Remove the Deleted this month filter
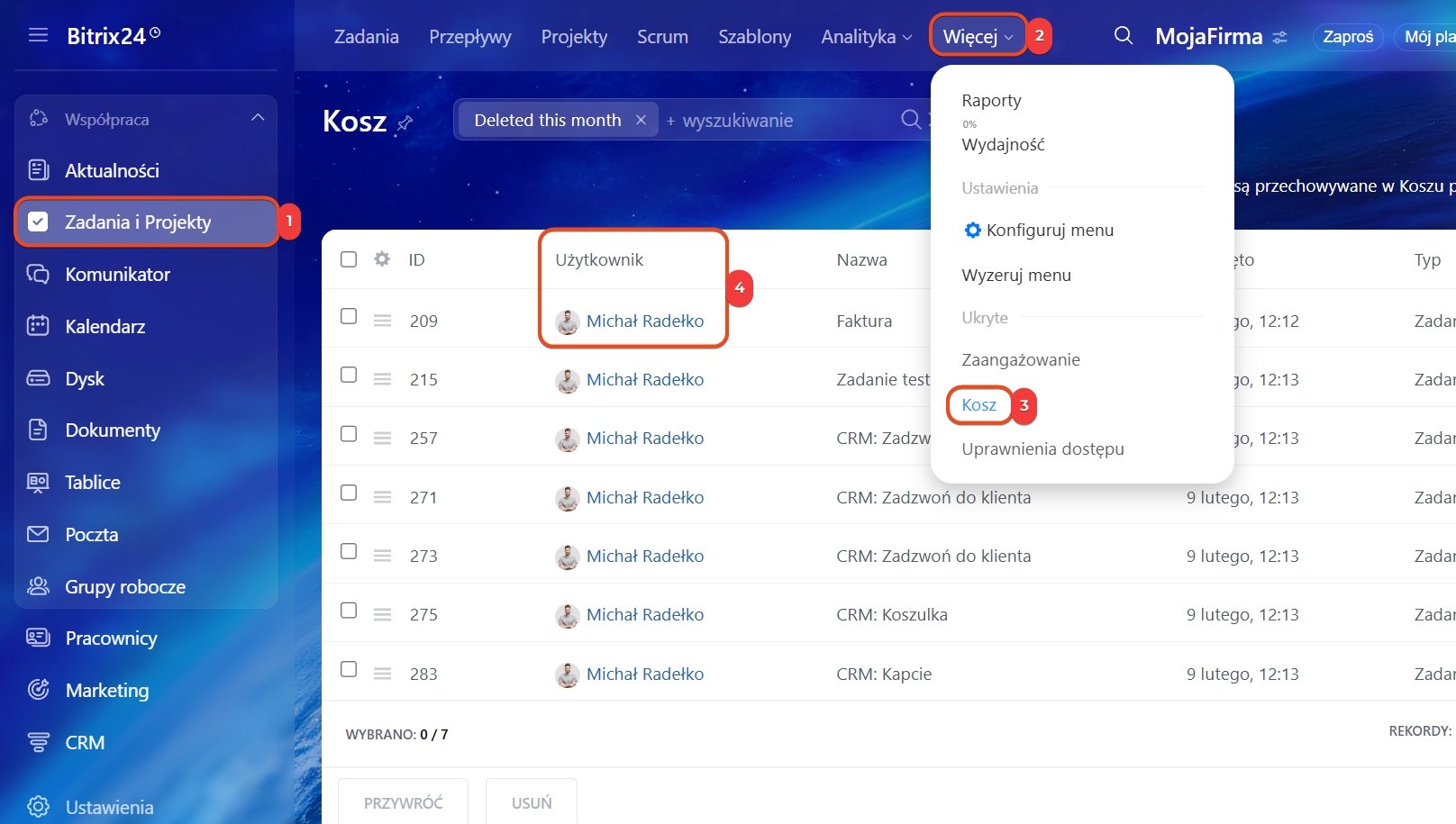 click(641, 121)
